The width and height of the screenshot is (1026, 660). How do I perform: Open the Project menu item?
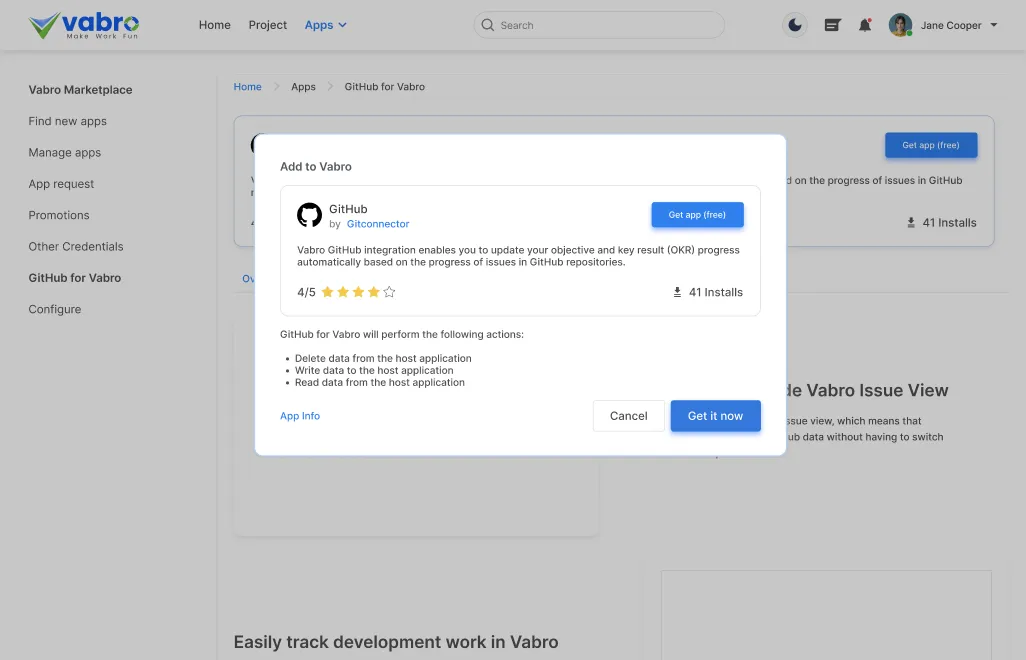point(267,25)
